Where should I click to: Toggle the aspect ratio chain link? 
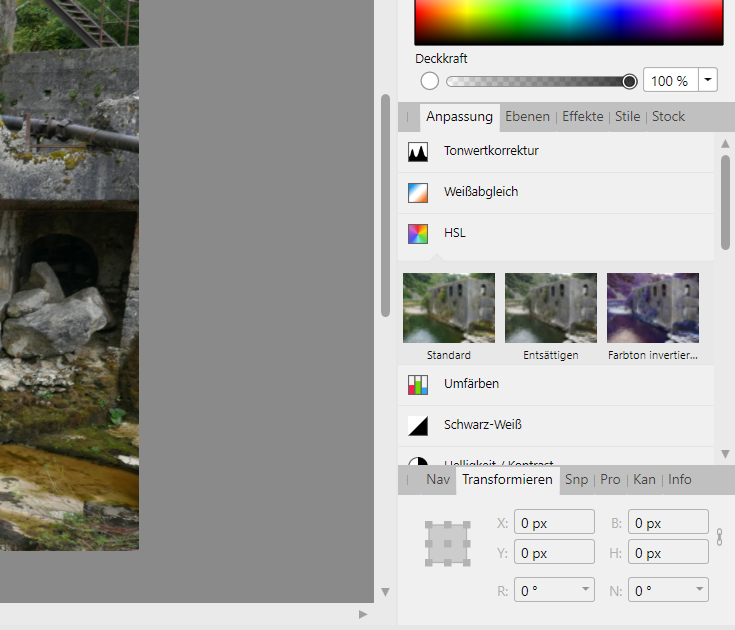pos(720,537)
